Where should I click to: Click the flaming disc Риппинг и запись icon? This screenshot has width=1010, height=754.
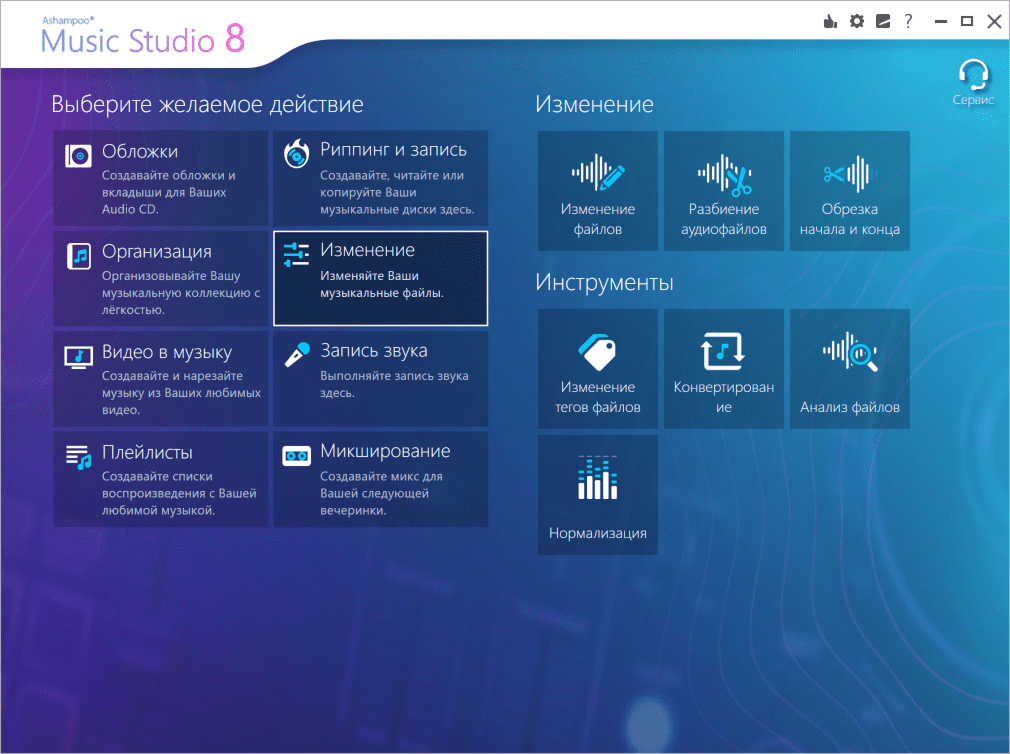tap(297, 155)
